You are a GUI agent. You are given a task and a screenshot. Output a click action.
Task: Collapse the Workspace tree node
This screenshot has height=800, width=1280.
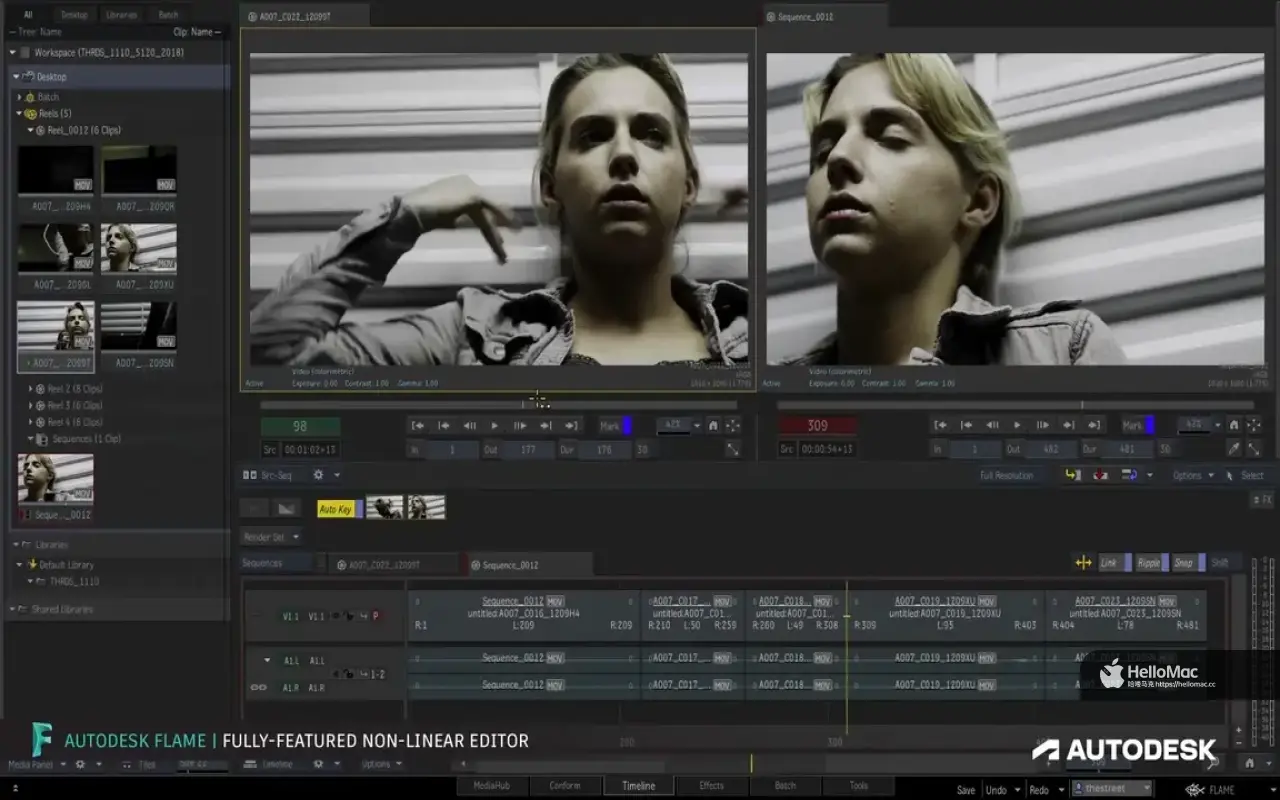[13, 52]
